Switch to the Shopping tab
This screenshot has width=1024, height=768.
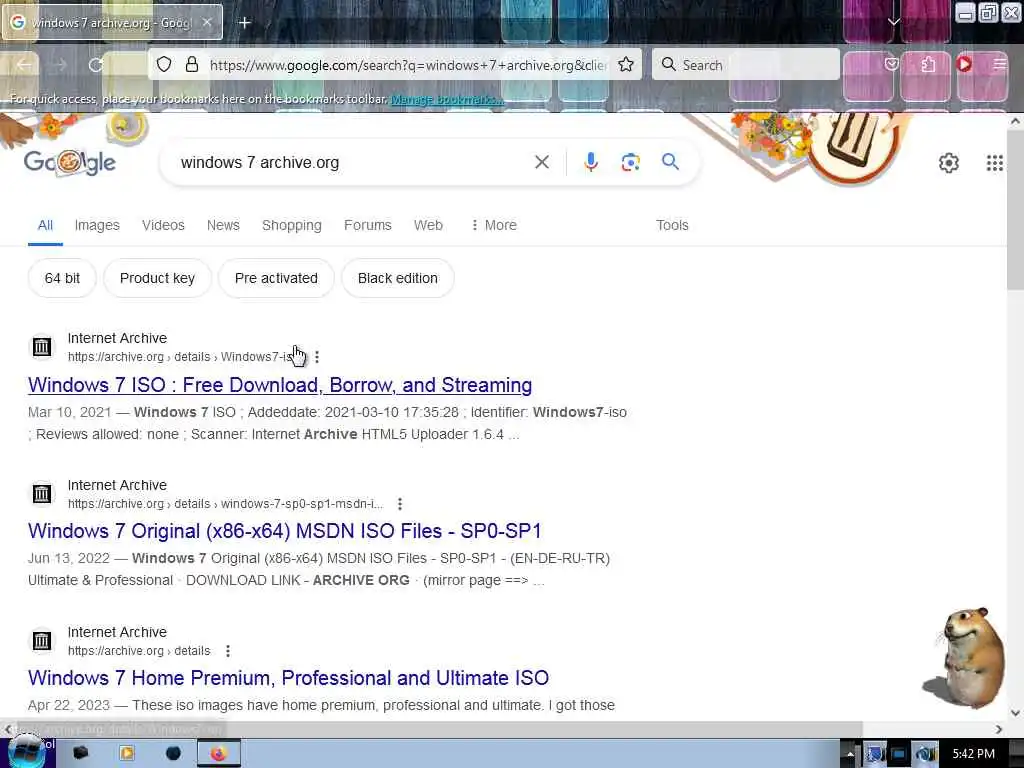point(291,225)
